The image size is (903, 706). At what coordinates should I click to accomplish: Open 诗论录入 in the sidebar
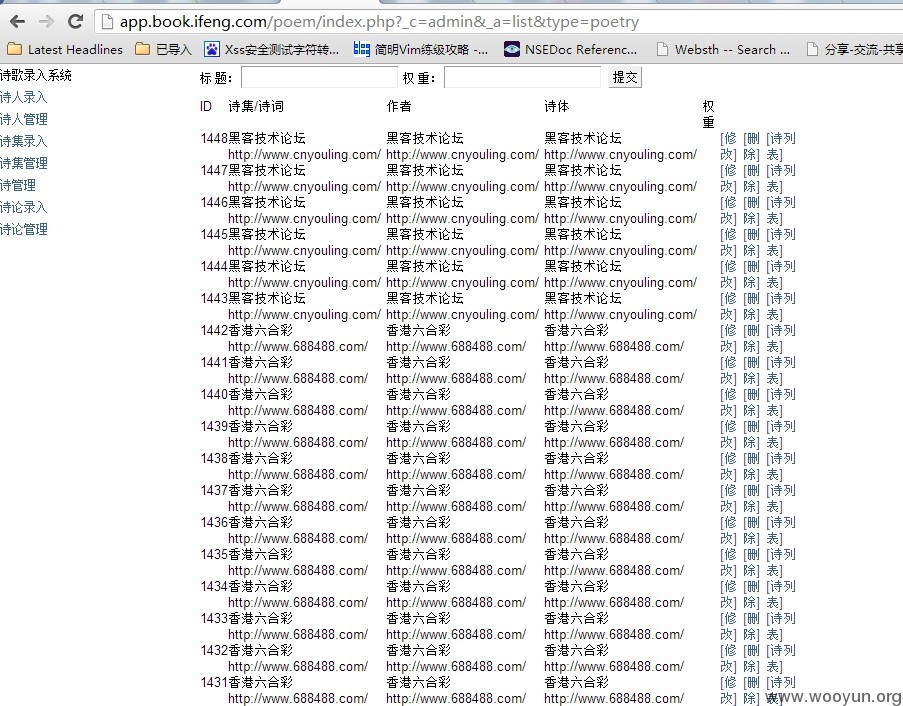(x=24, y=207)
